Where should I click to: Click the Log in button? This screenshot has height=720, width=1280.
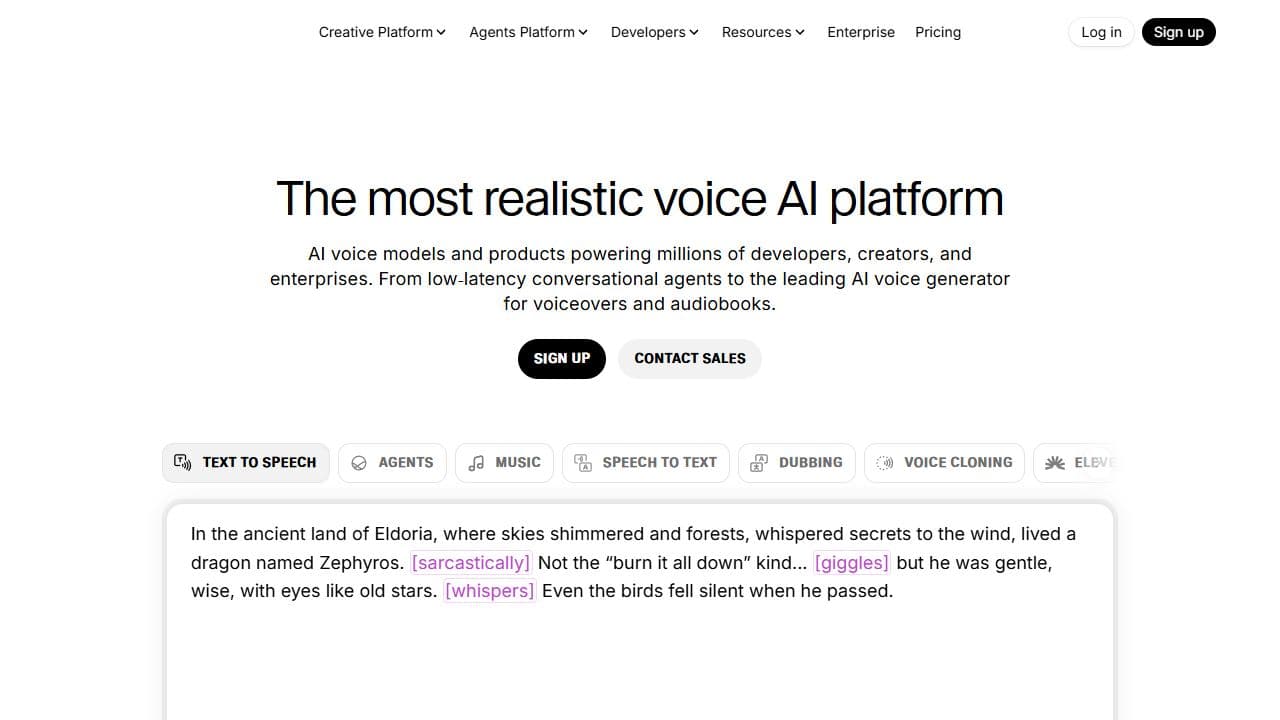tap(1101, 32)
